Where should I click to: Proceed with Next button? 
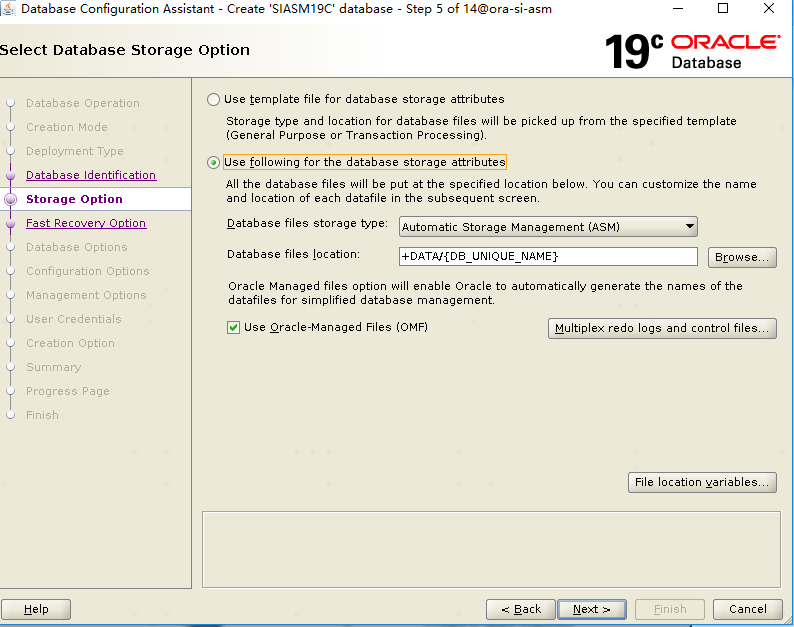tap(591, 609)
